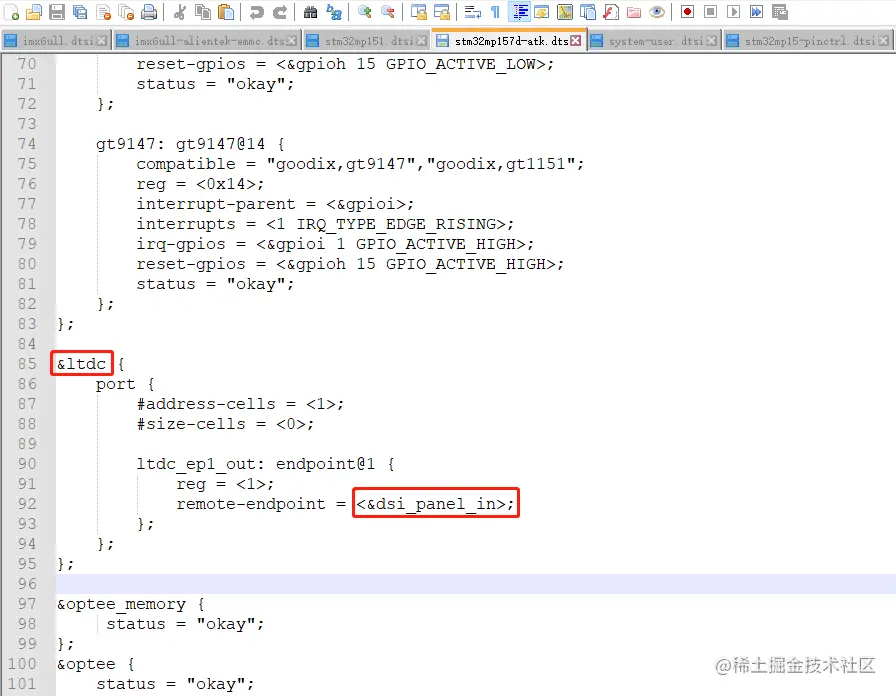Viewport: 896px width, 696px height.
Task: Switch to the imx6ull.dtsi tab
Action: click(56, 41)
